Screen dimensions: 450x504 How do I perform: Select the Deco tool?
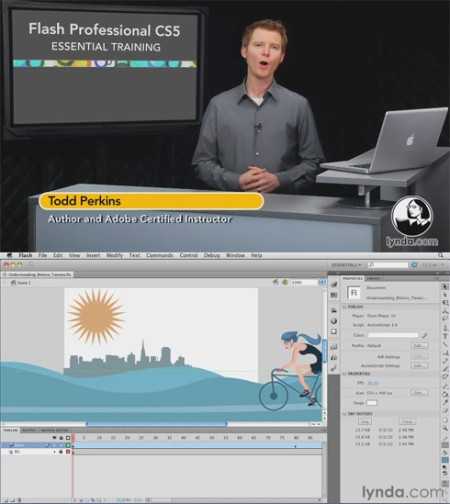click(x=445, y=377)
